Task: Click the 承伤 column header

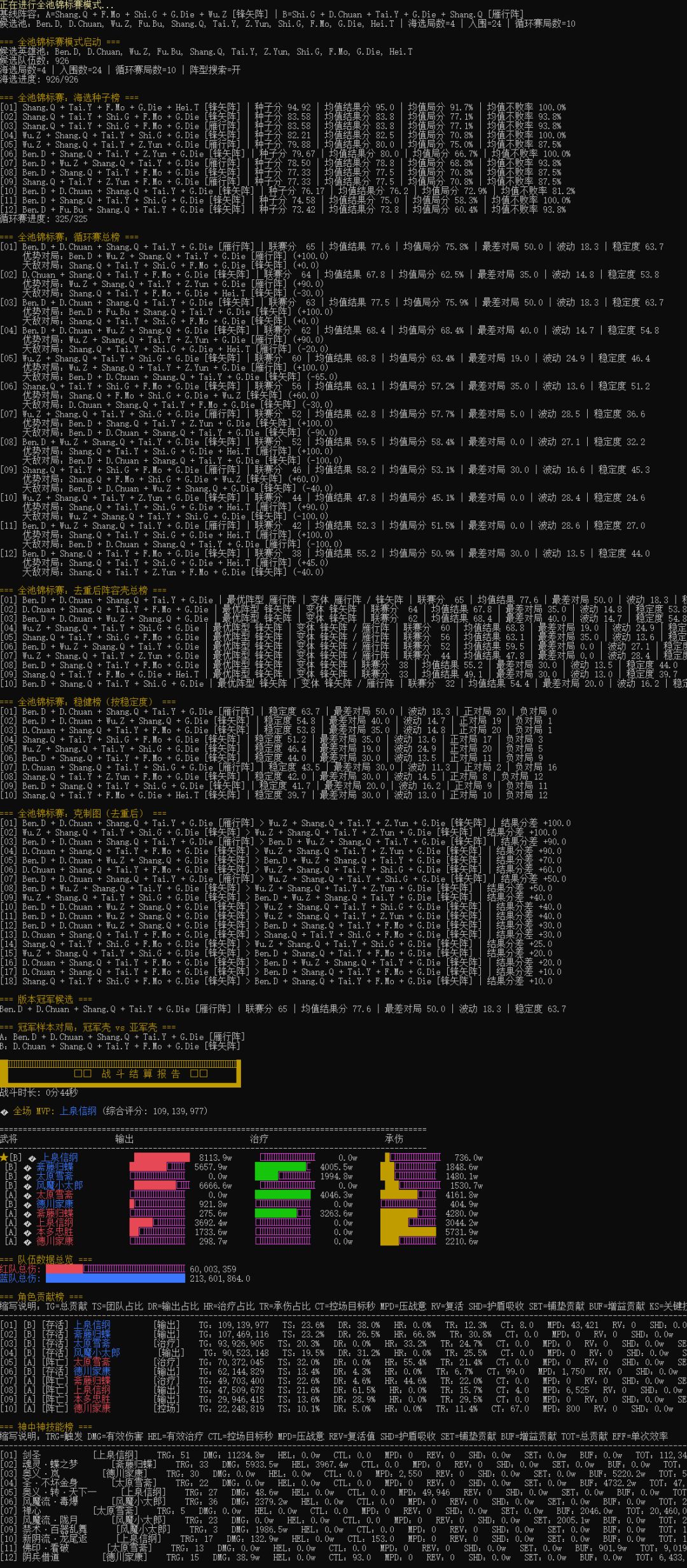Action: (394, 1139)
